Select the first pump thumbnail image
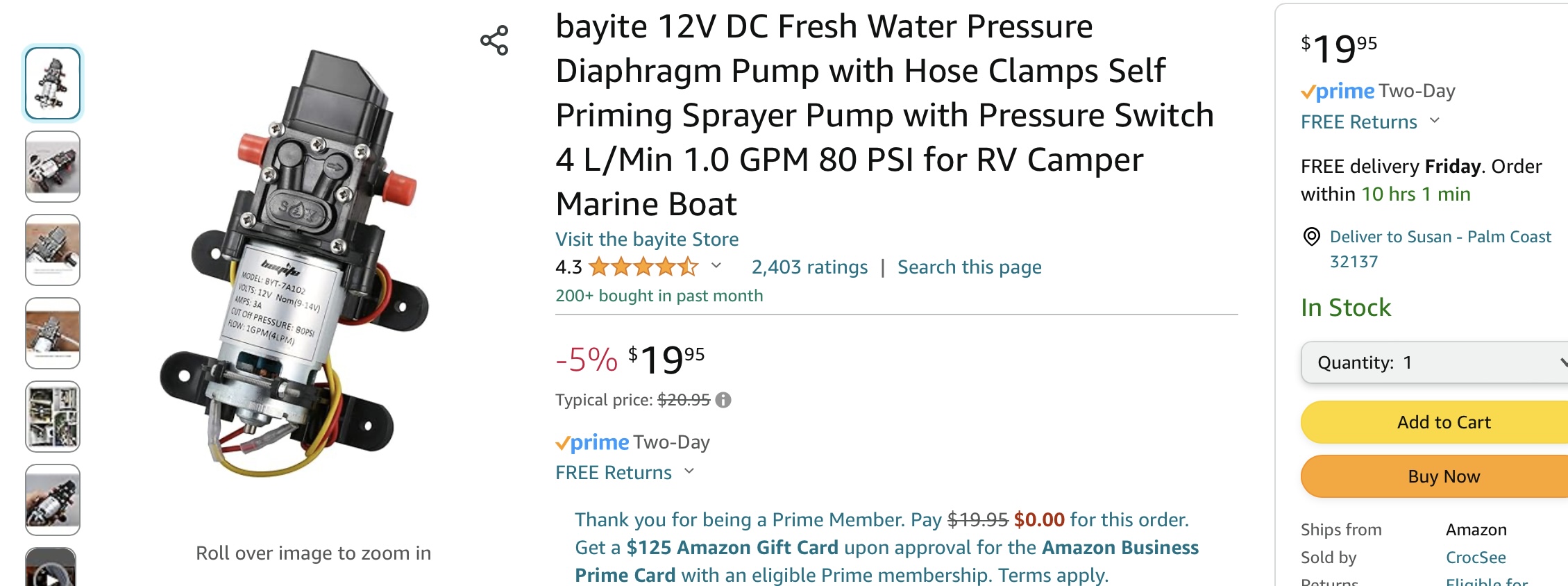The image size is (1568, 586). (x=53, y=83)
